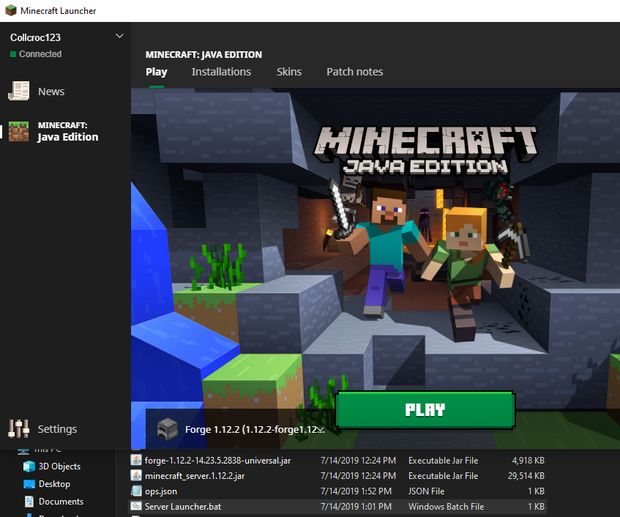Click the Documents folder icon
Viewport: 620px width, 517px height.
(29, 502)
